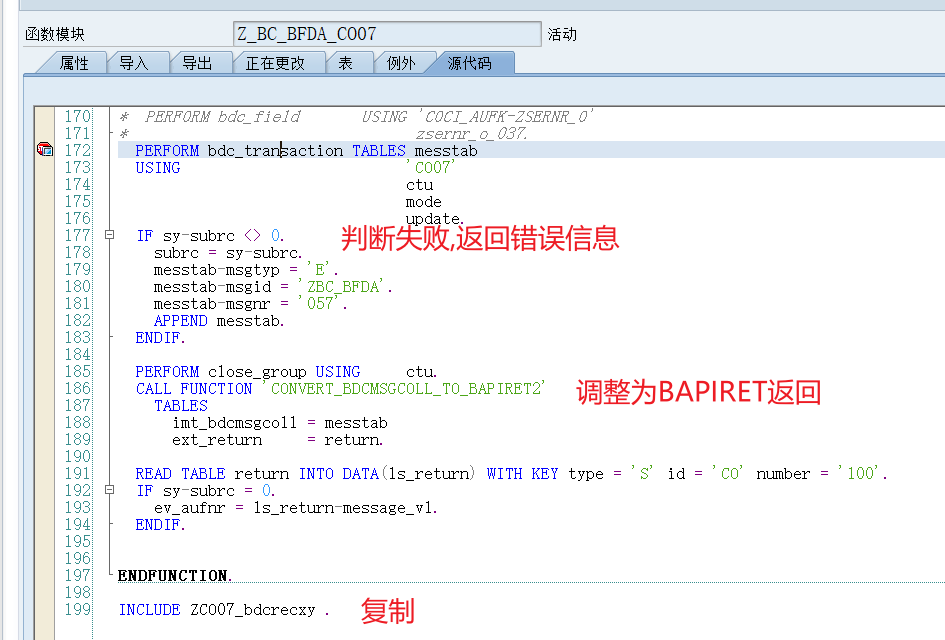Click the 'subrc = sy-subrc.' line
Screen dimensions: 945x640
coord(228,253)
